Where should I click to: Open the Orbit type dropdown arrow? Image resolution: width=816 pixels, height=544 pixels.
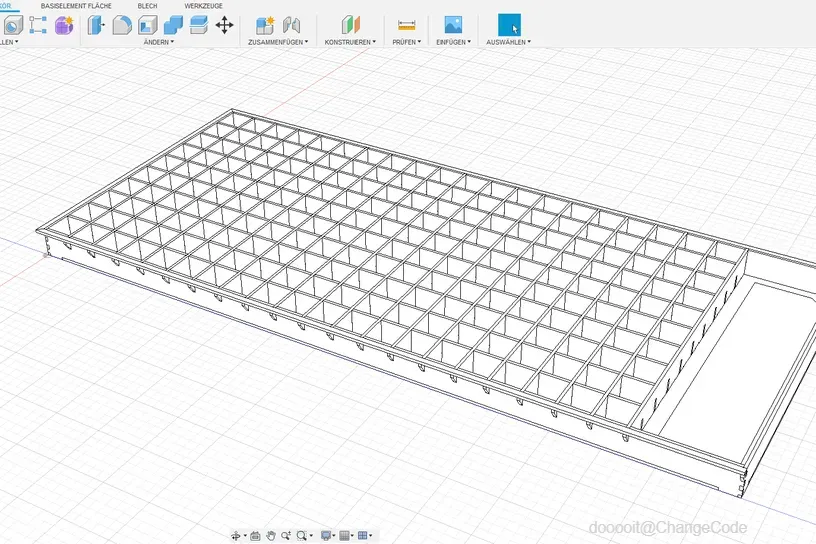tap(245, 536)
